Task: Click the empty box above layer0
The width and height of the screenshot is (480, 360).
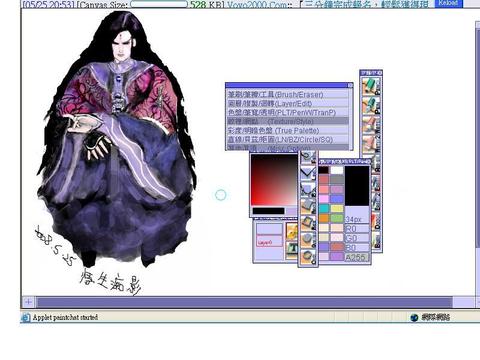Action: coord(269,229)
